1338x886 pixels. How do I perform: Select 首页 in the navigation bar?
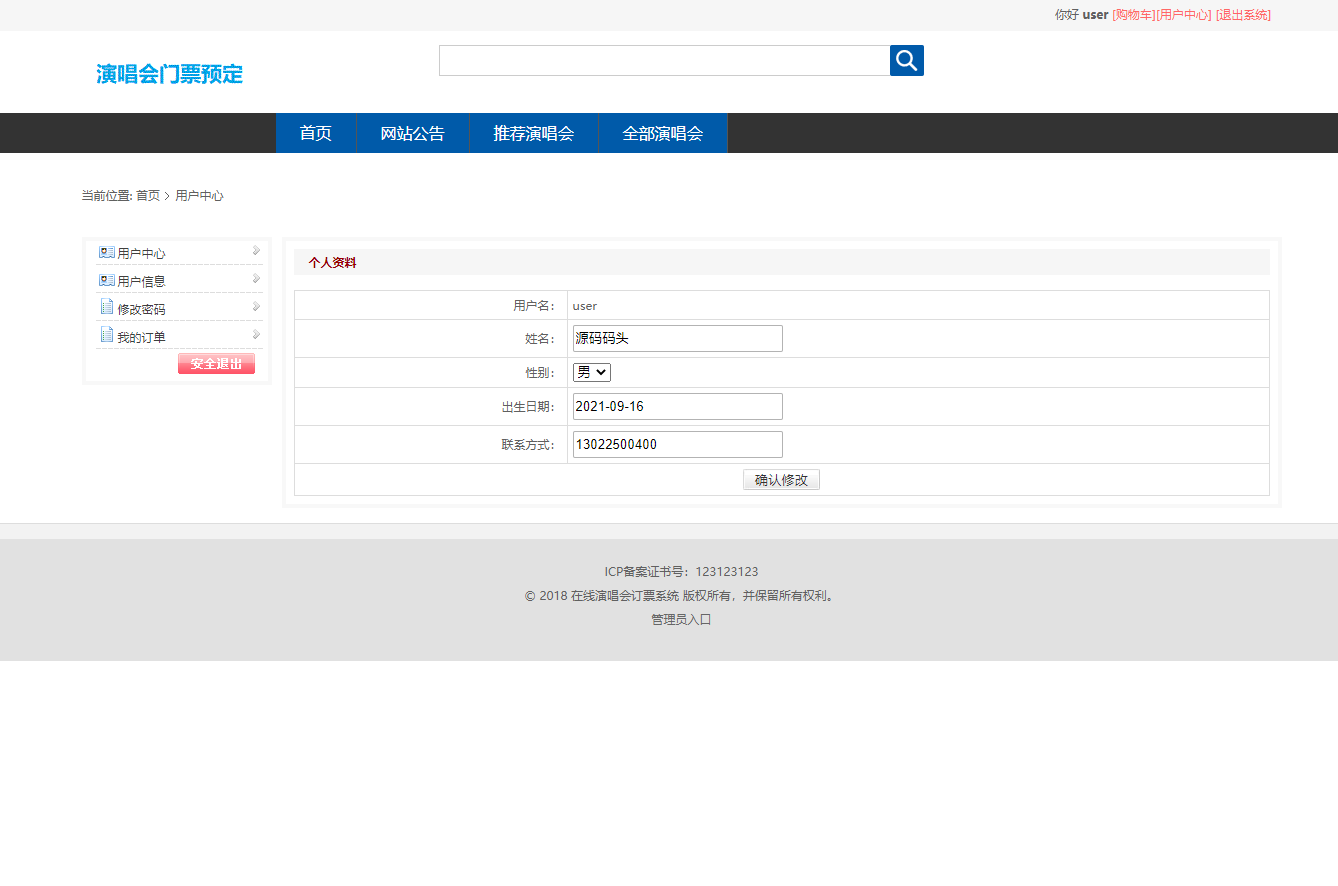pyautogui.click(x=315, y=133)
